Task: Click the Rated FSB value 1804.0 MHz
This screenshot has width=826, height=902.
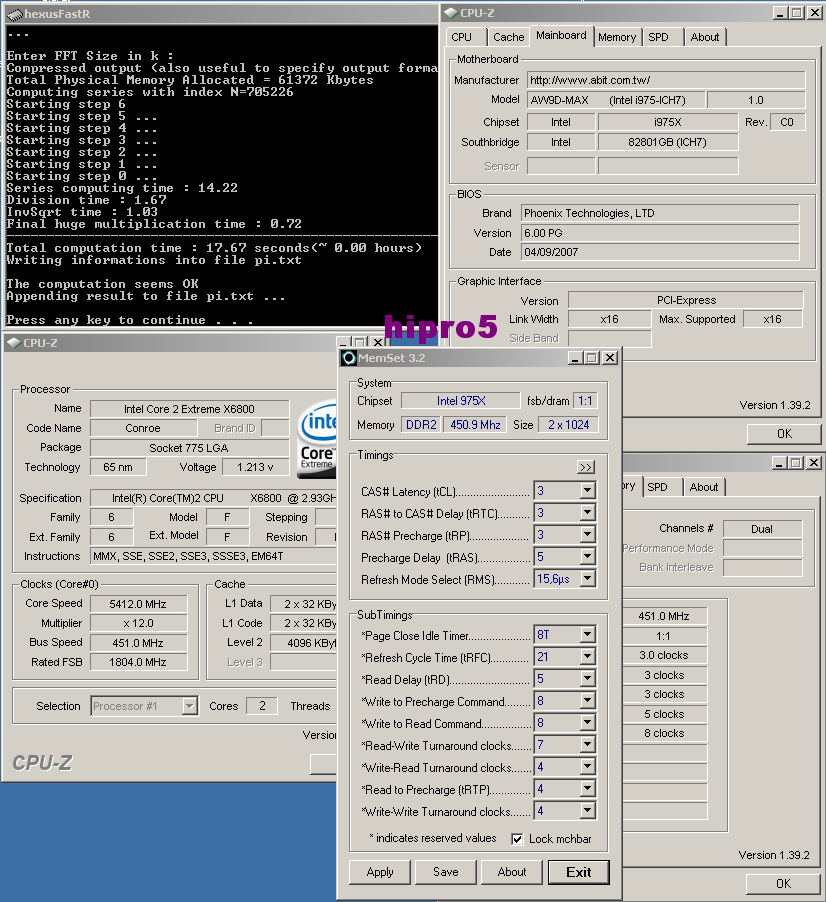Action: 138,662
